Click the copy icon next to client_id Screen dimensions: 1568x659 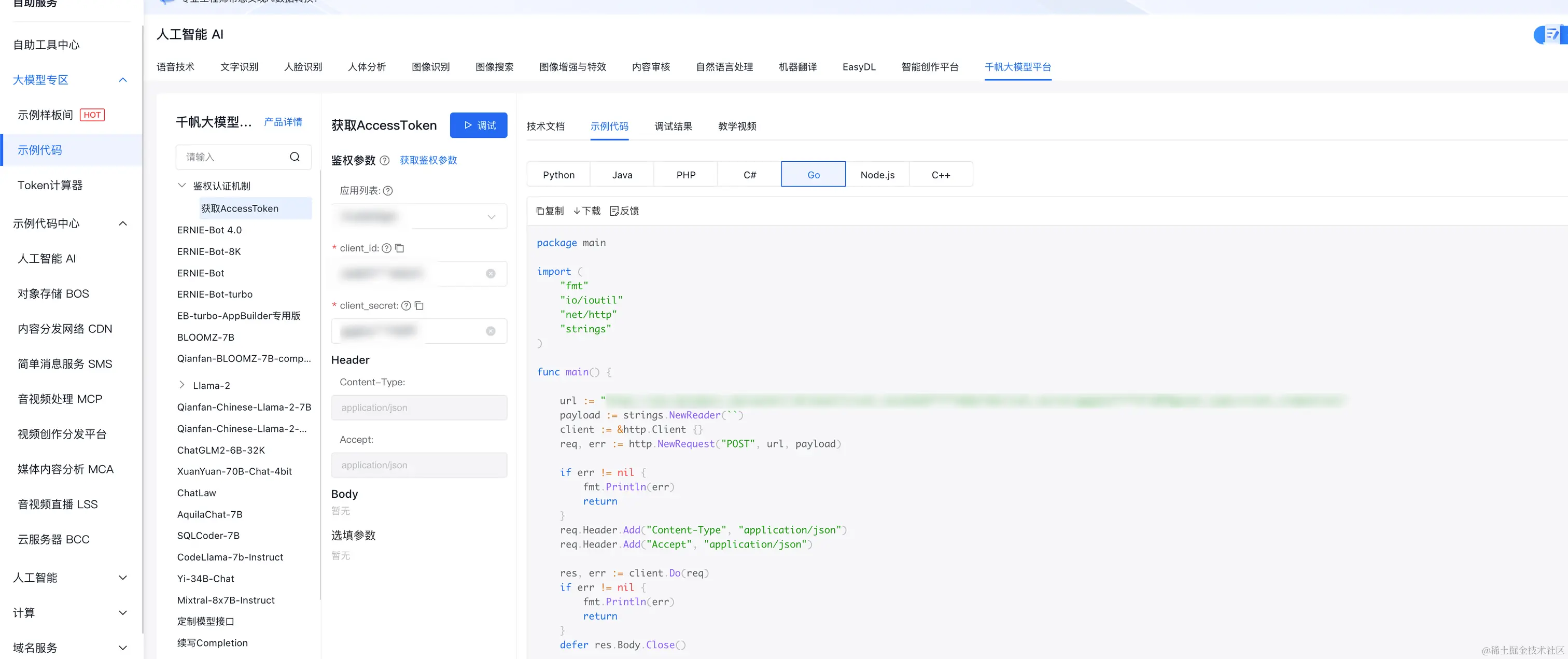(x=400, y=248)
